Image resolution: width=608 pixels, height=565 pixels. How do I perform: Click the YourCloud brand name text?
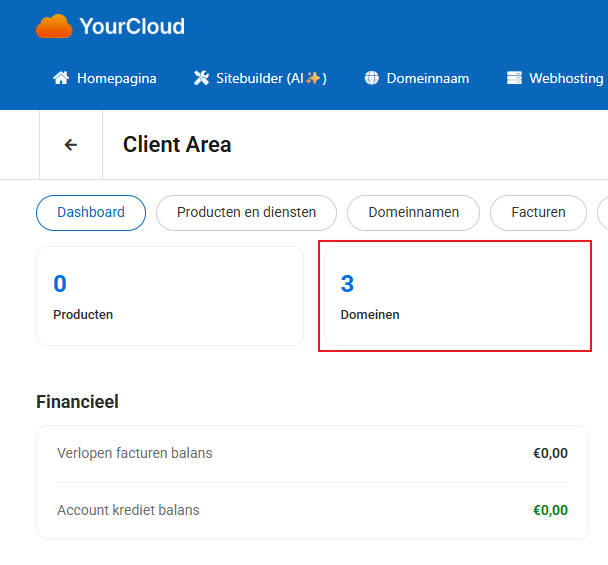(132, 26)
